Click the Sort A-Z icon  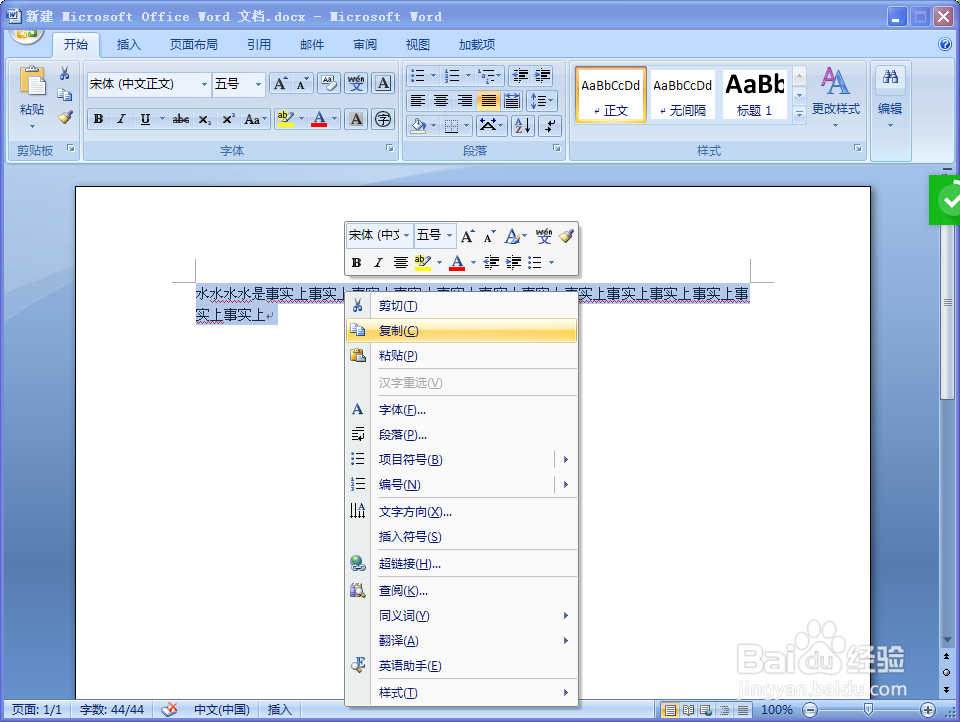point(522,126)
